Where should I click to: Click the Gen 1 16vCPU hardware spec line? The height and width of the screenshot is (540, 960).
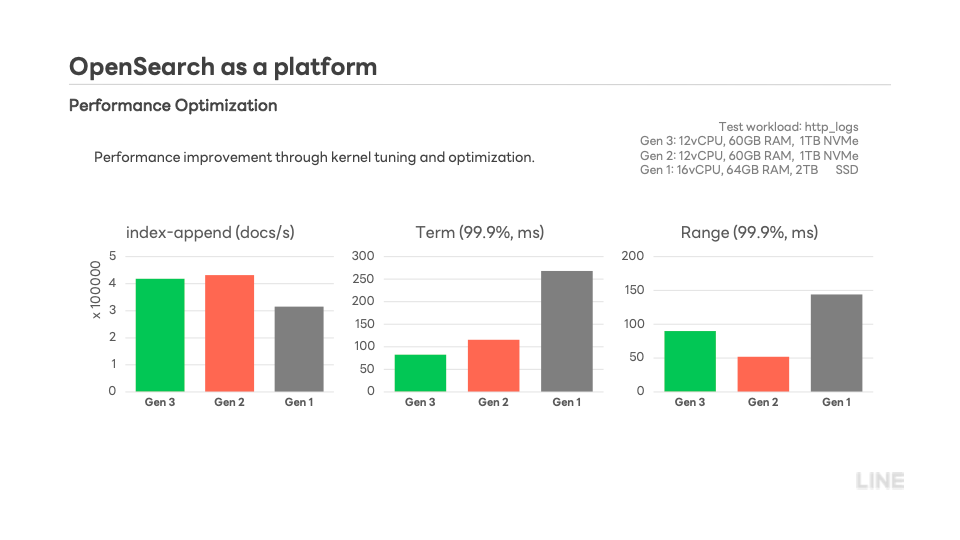coord(749,170)
